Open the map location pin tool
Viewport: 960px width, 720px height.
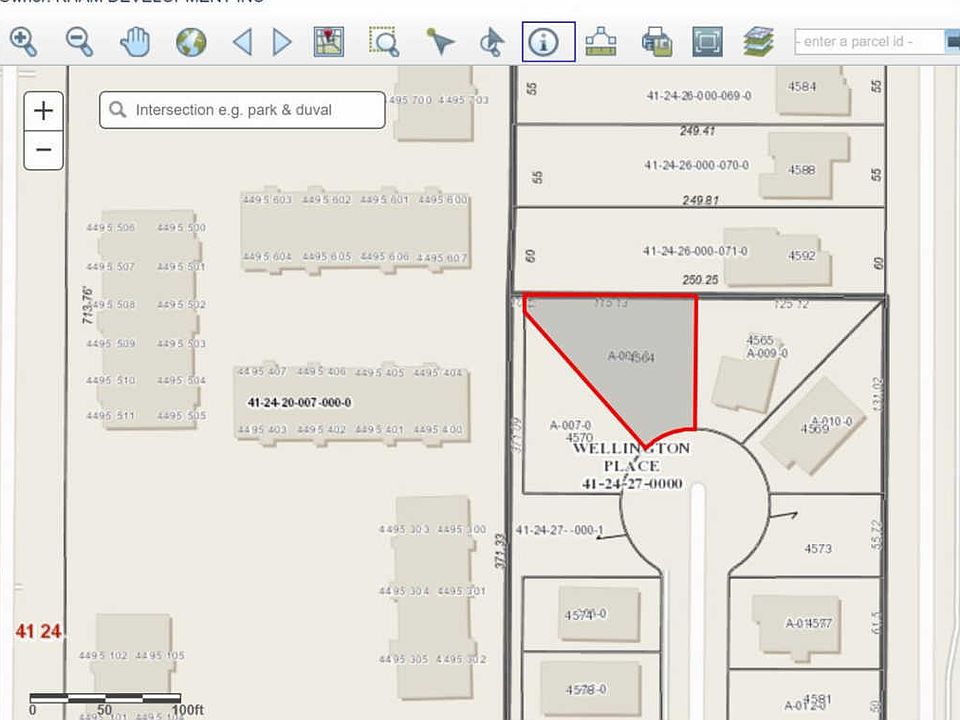point(329,41)
